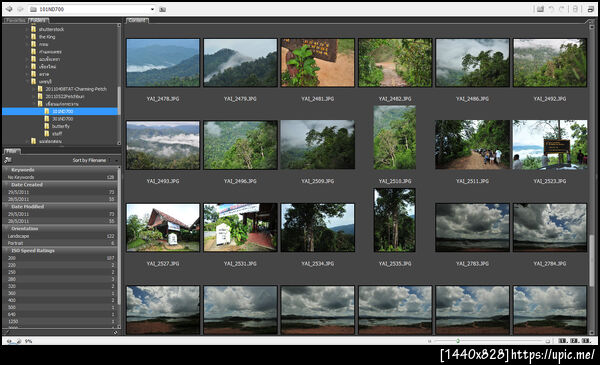Click the smaller thumbnail size icon

pos(429,341)
